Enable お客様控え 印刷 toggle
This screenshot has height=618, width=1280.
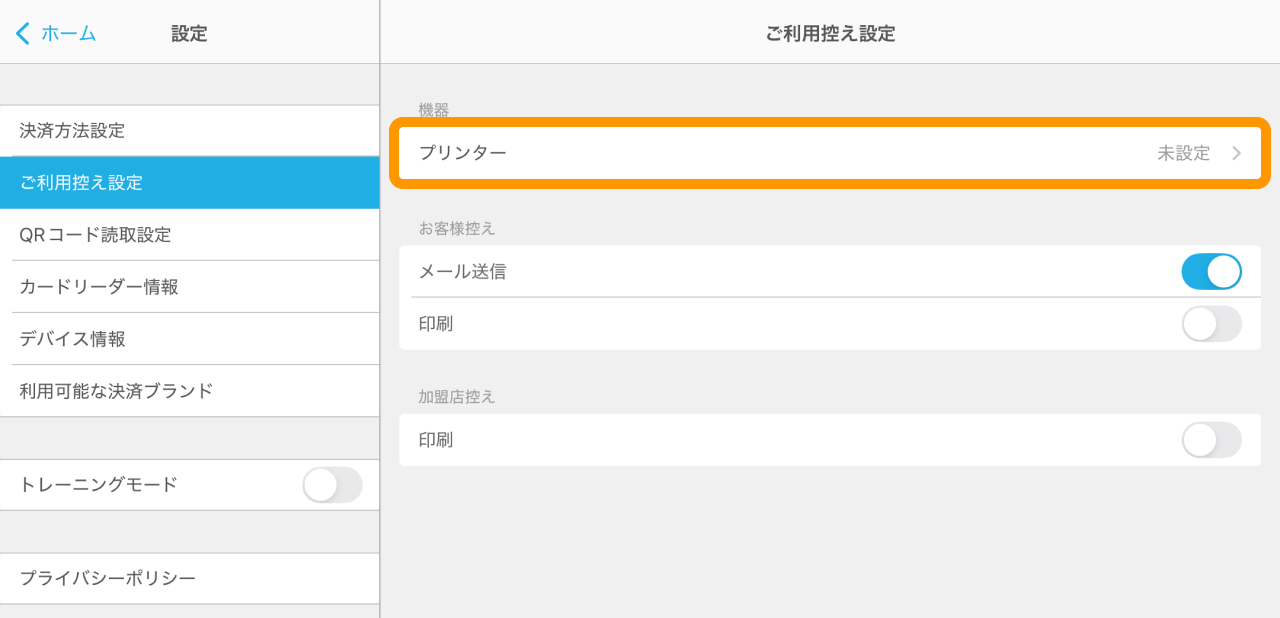1211,324
